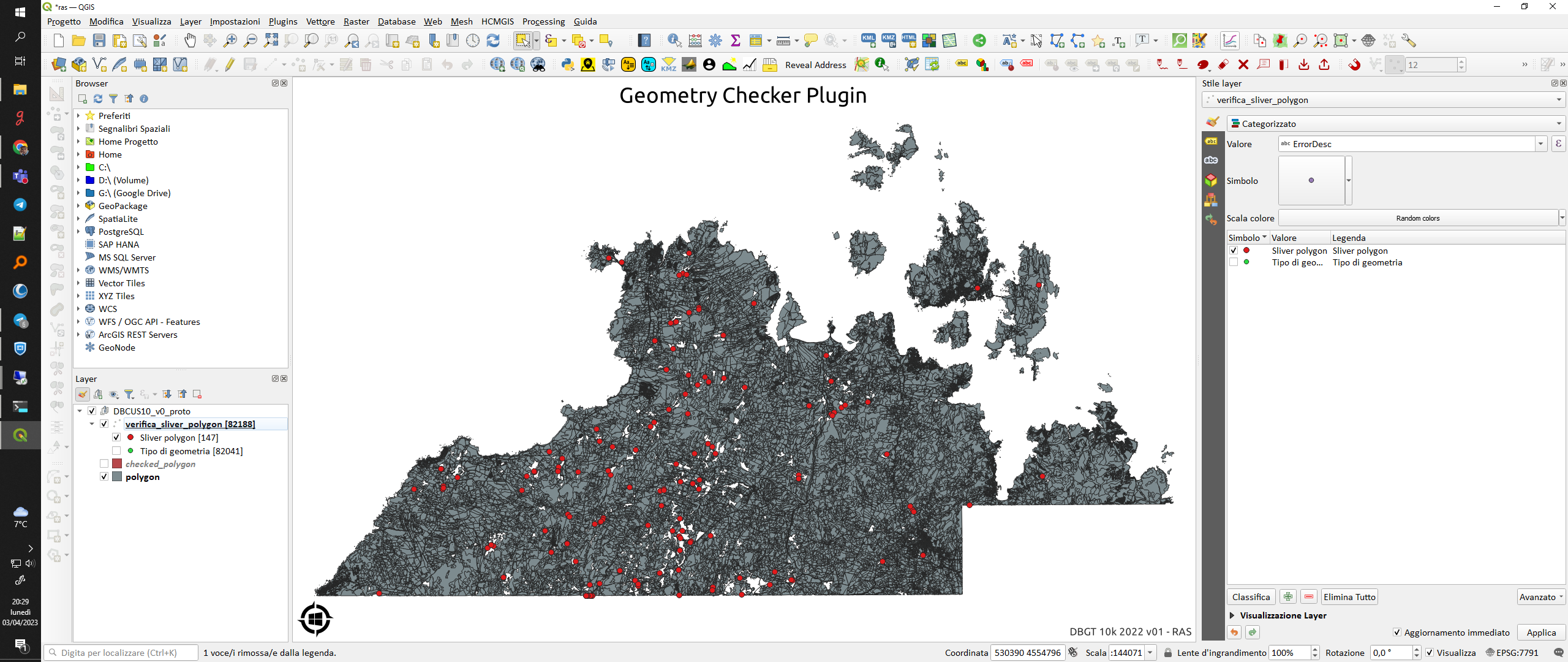Viewport: 1568px width, 662px height.
Task: Click the Refresh map icon
Action: [493, 41]
